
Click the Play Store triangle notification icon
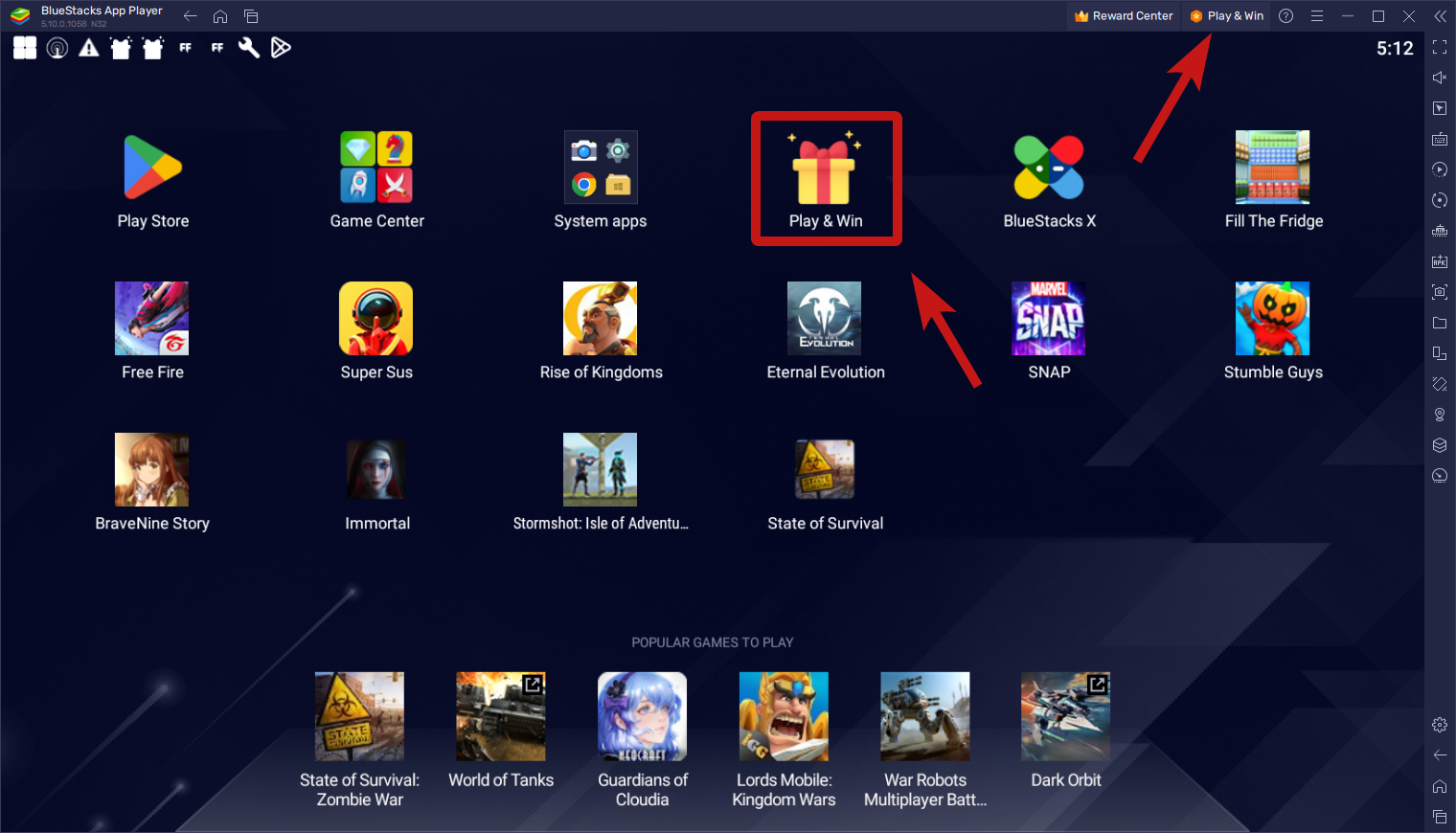tap(281, 48)
